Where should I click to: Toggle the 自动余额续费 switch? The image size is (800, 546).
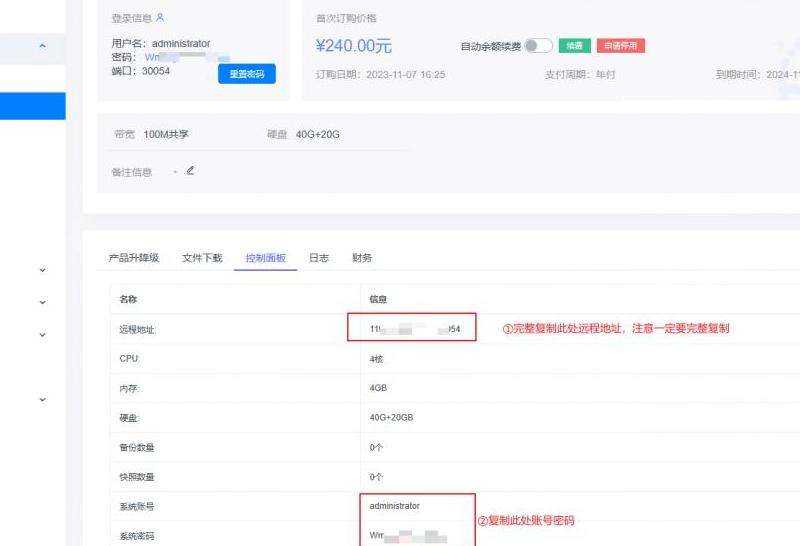(538, 46)
